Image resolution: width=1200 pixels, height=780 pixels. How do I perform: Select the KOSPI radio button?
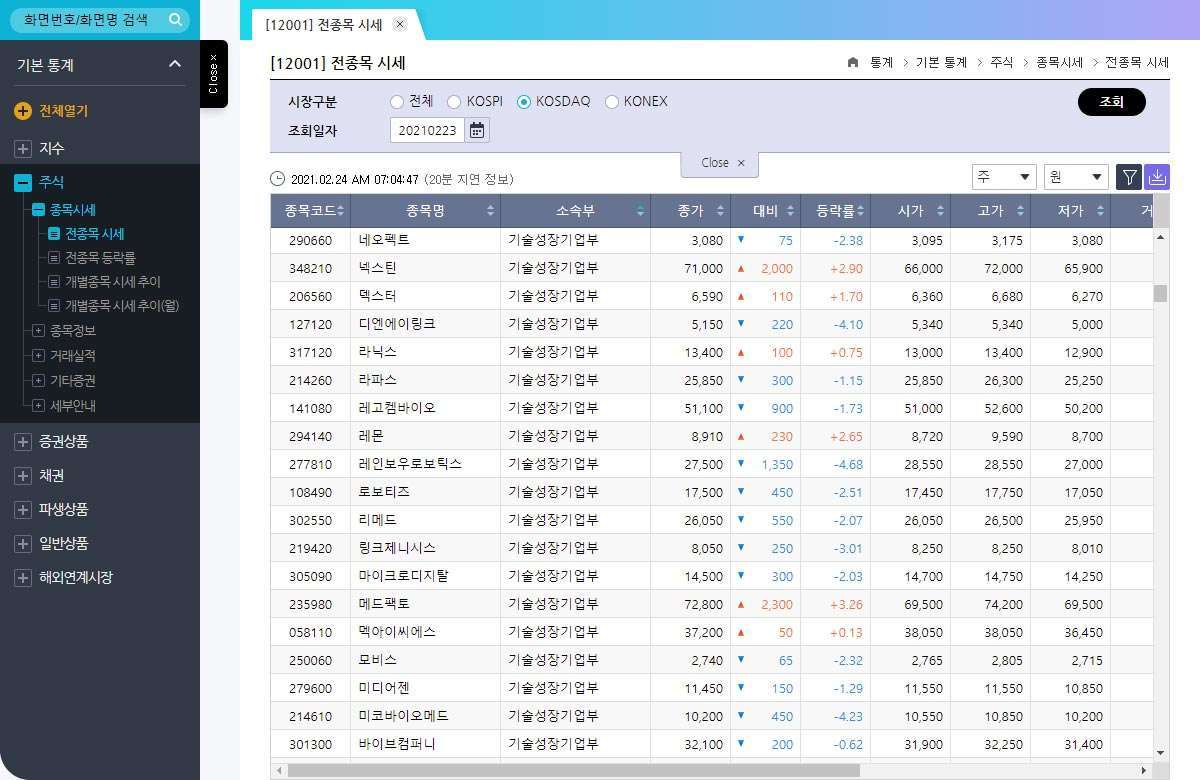tap(454, 102)
